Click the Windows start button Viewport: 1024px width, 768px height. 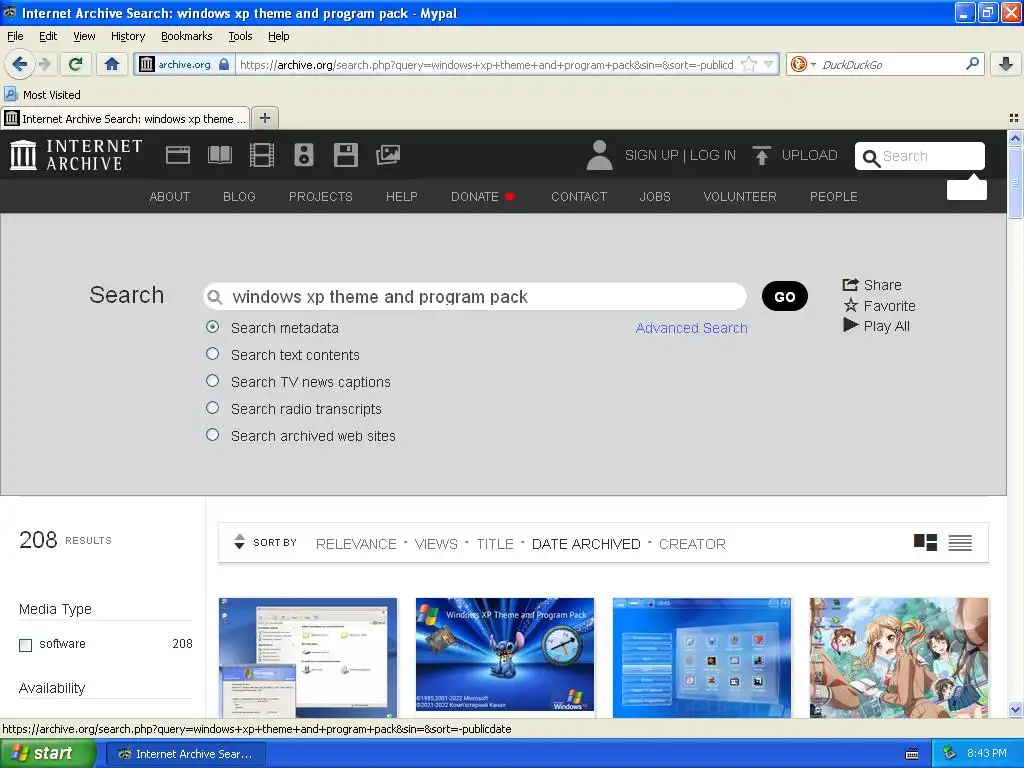[48, 754]
